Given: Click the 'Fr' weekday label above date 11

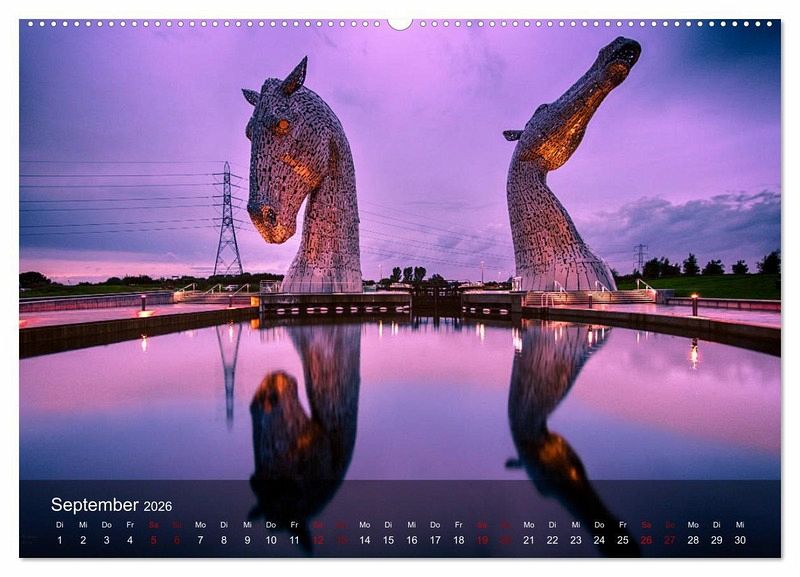Looking at the screenshot, I should coord(294,525).
